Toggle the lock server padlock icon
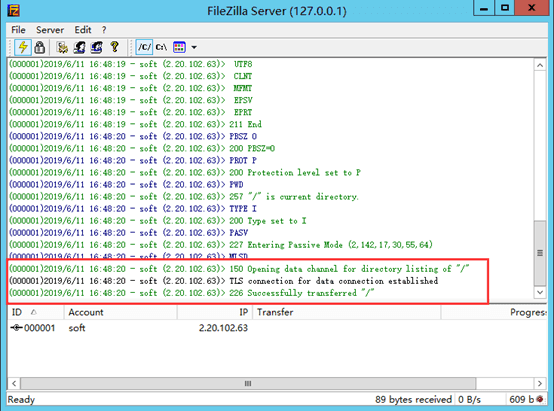The width and height of the screenshot is (554, 411). (x=40, y=47)
